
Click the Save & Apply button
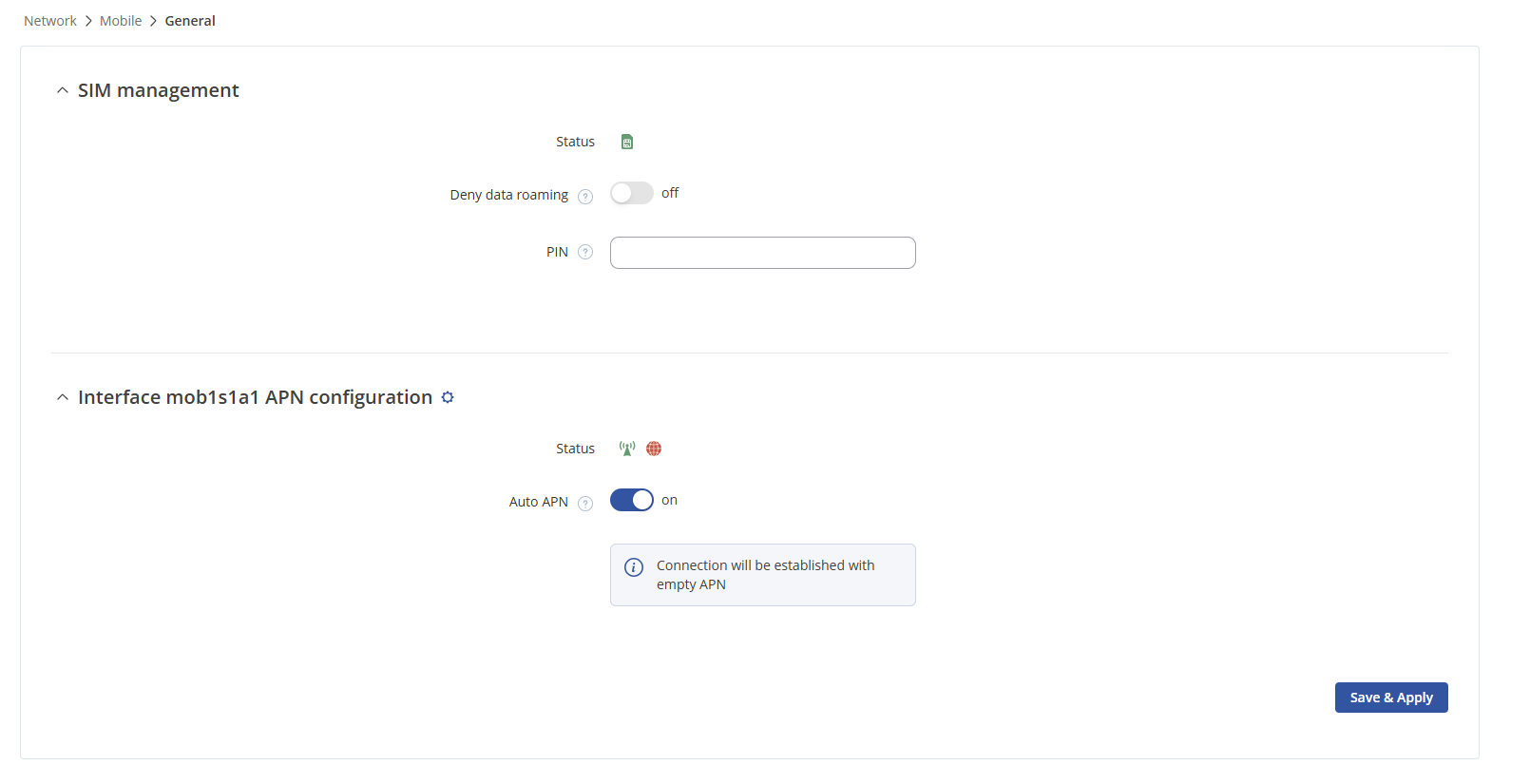[1391, 698]
